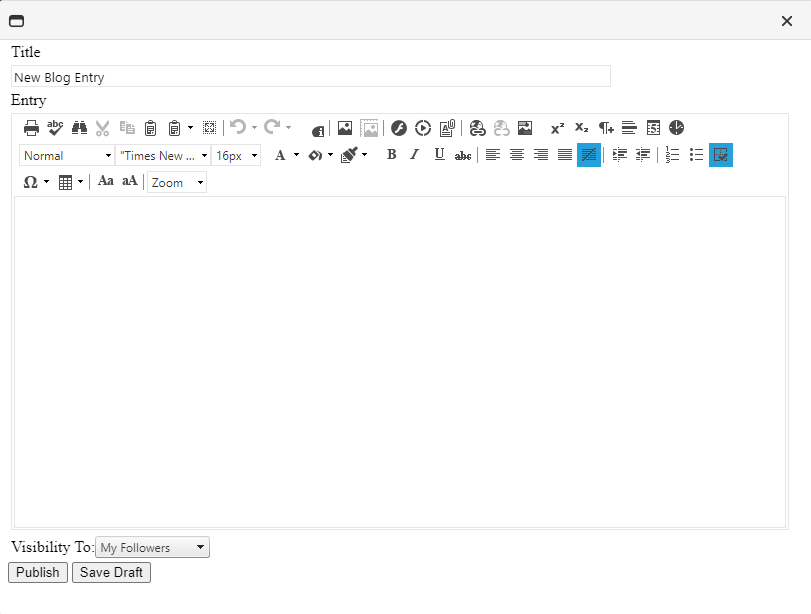Click the Title input field
The image size is (811, 614).
[x=310, y=77]
